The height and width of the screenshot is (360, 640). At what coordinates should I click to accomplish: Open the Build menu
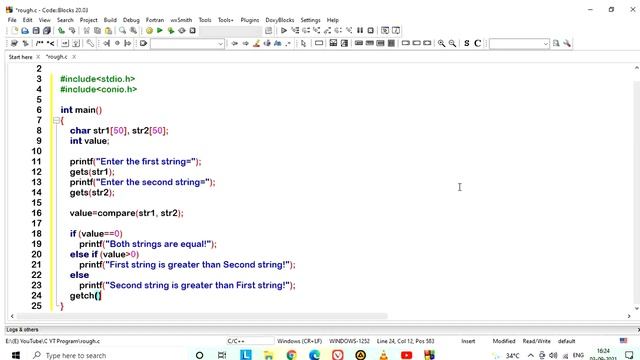coord(110,20)
